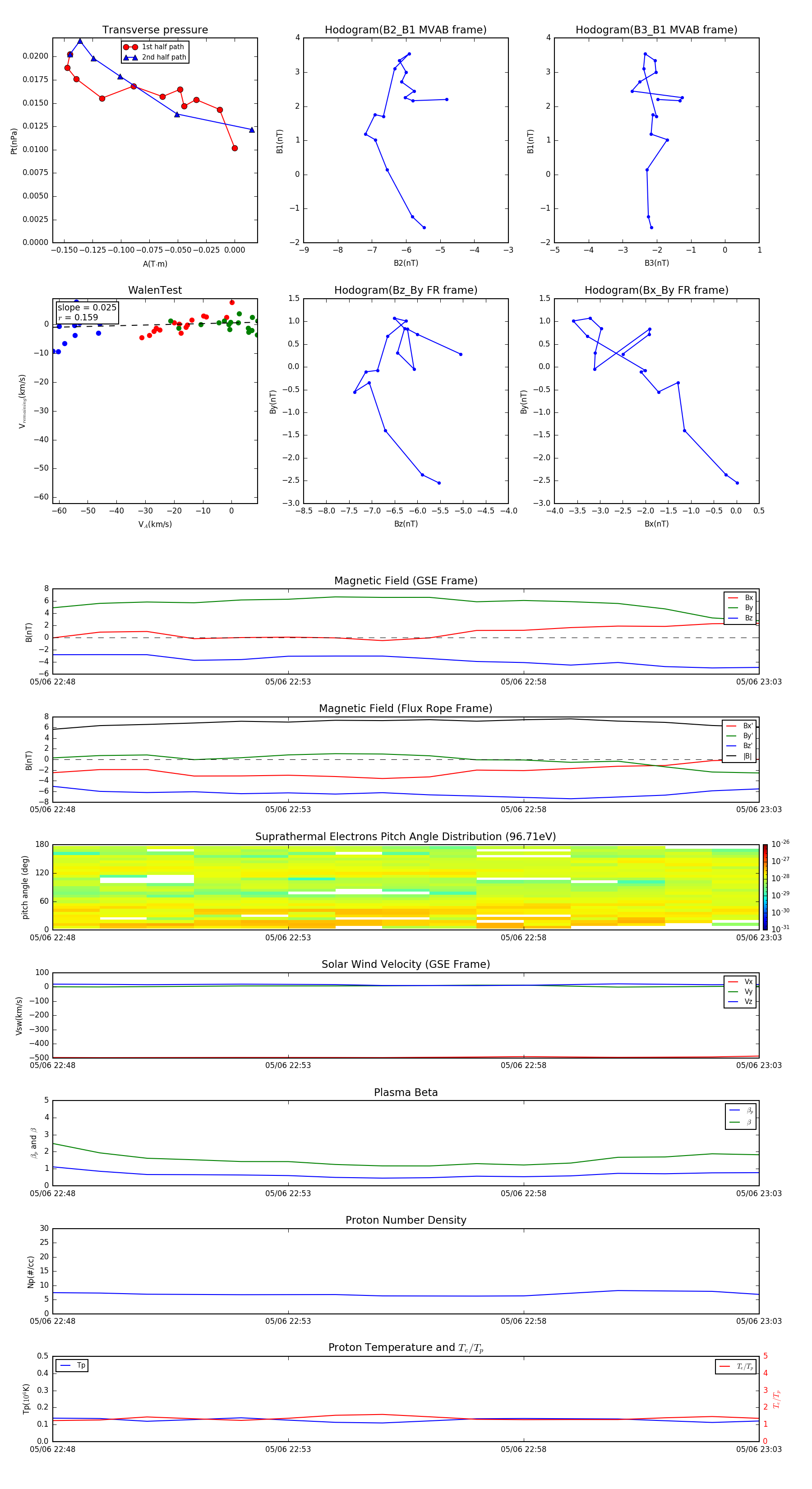The height and width of the screenshot is (1489, 812).
Task: Click the 'slope = 0.025' annotation
Action: pos(87,308)
